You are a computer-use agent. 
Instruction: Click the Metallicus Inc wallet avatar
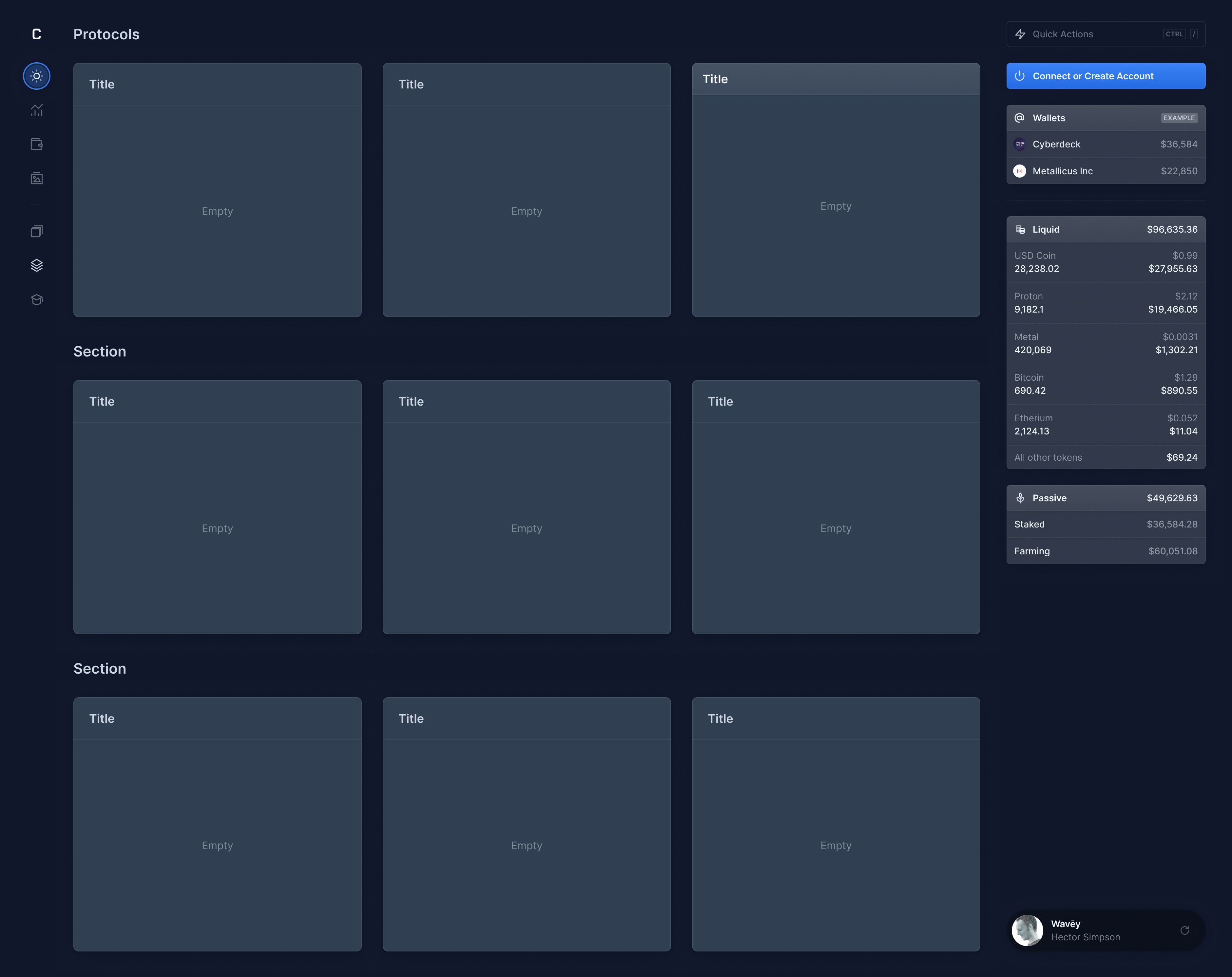pyautogui.click(x=1019, y=171)
